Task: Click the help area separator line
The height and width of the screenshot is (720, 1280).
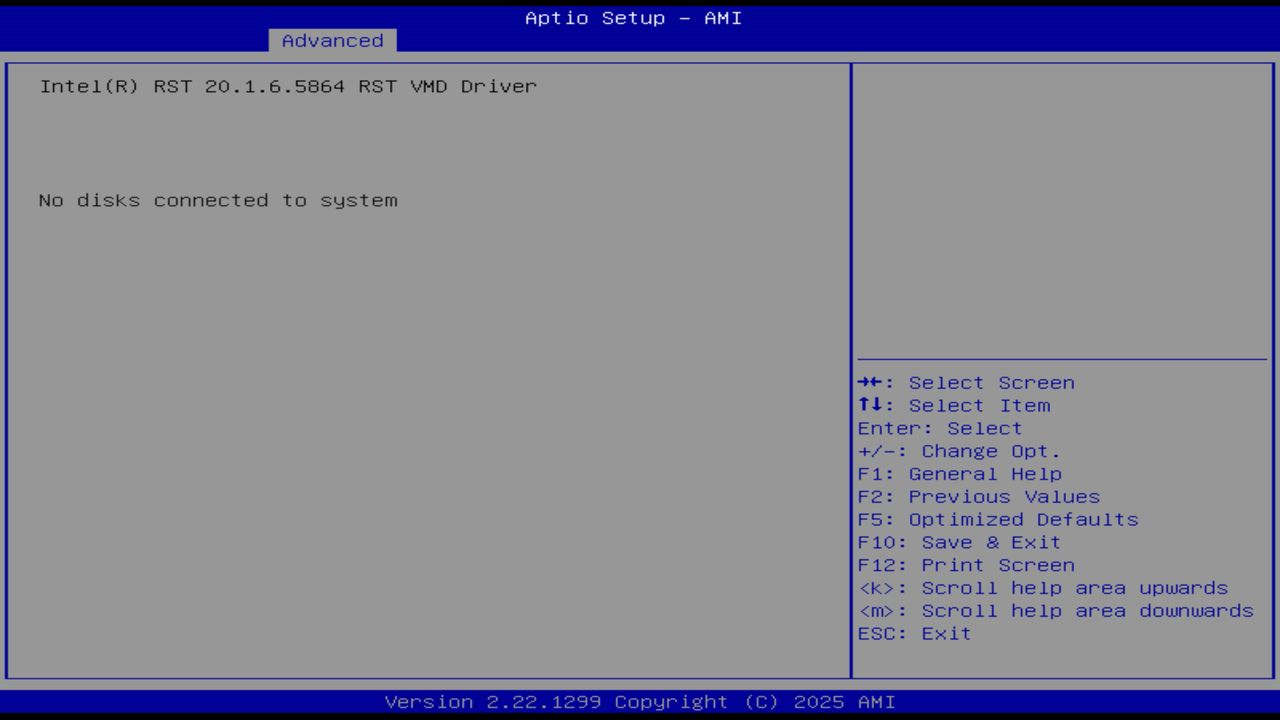Action: click(1062, 360)
